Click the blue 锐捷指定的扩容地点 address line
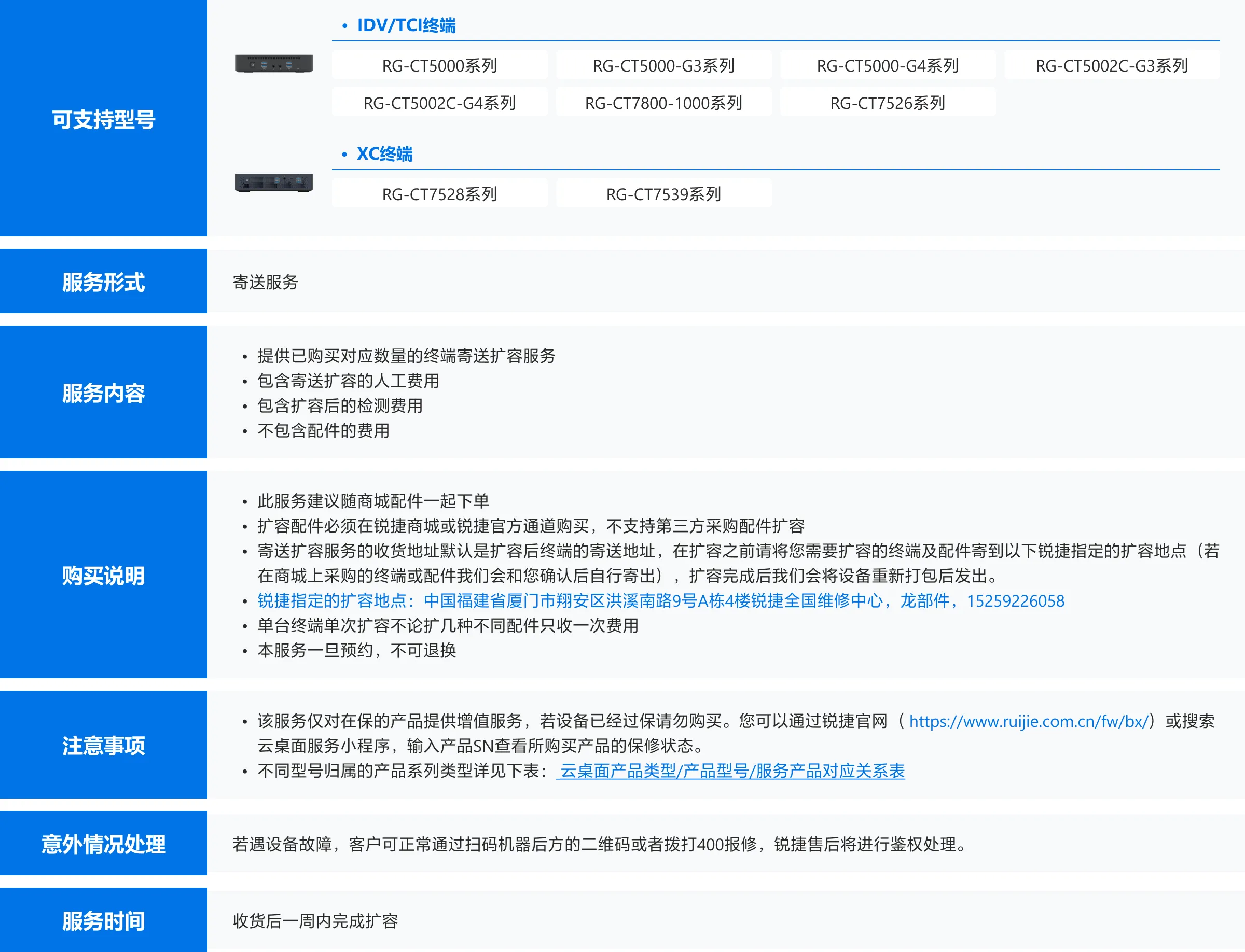 point(660,600)
